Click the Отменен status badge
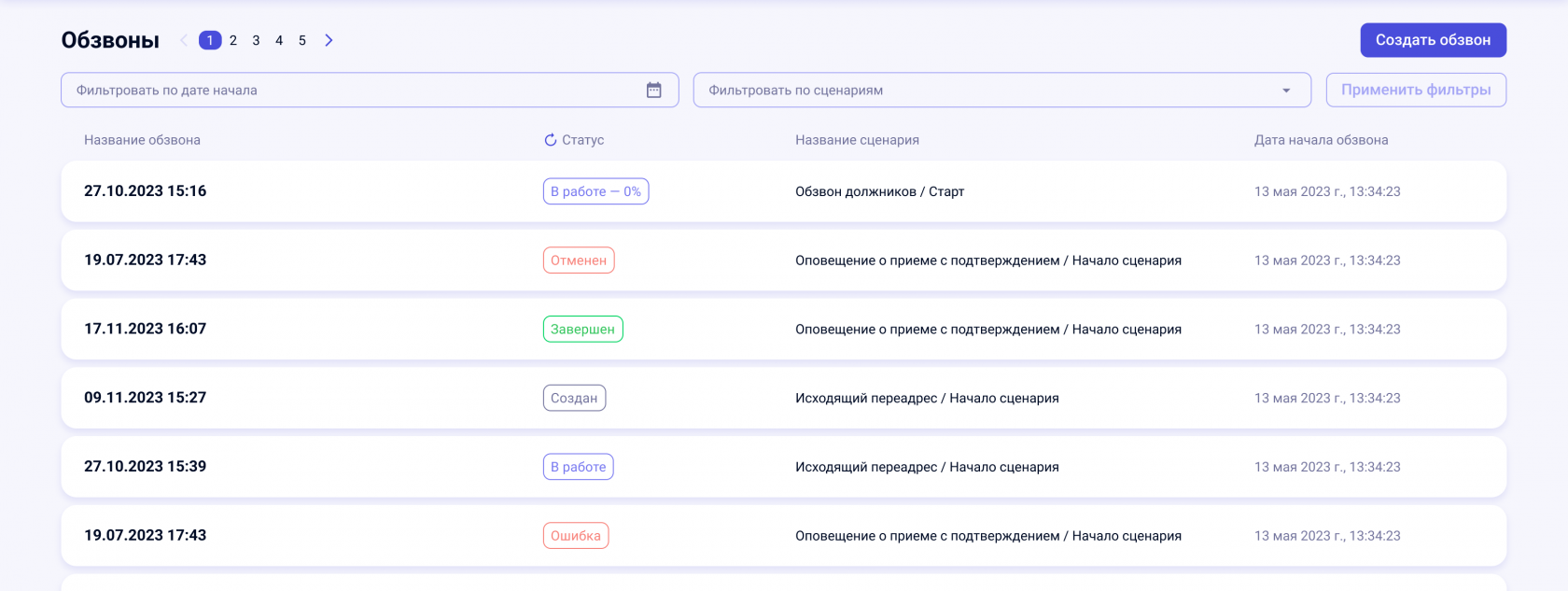The width and height of the screenshot is (1568, 591). pyautogui.click(x=579, y=260)
